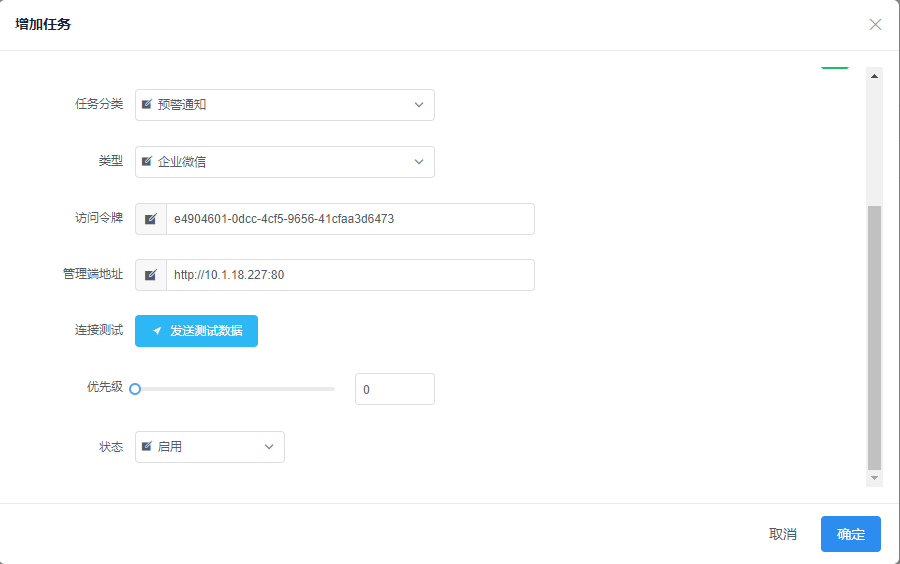Click 取消 to cancel the task
The image size is (900, 564).
(x=782, y=534)
